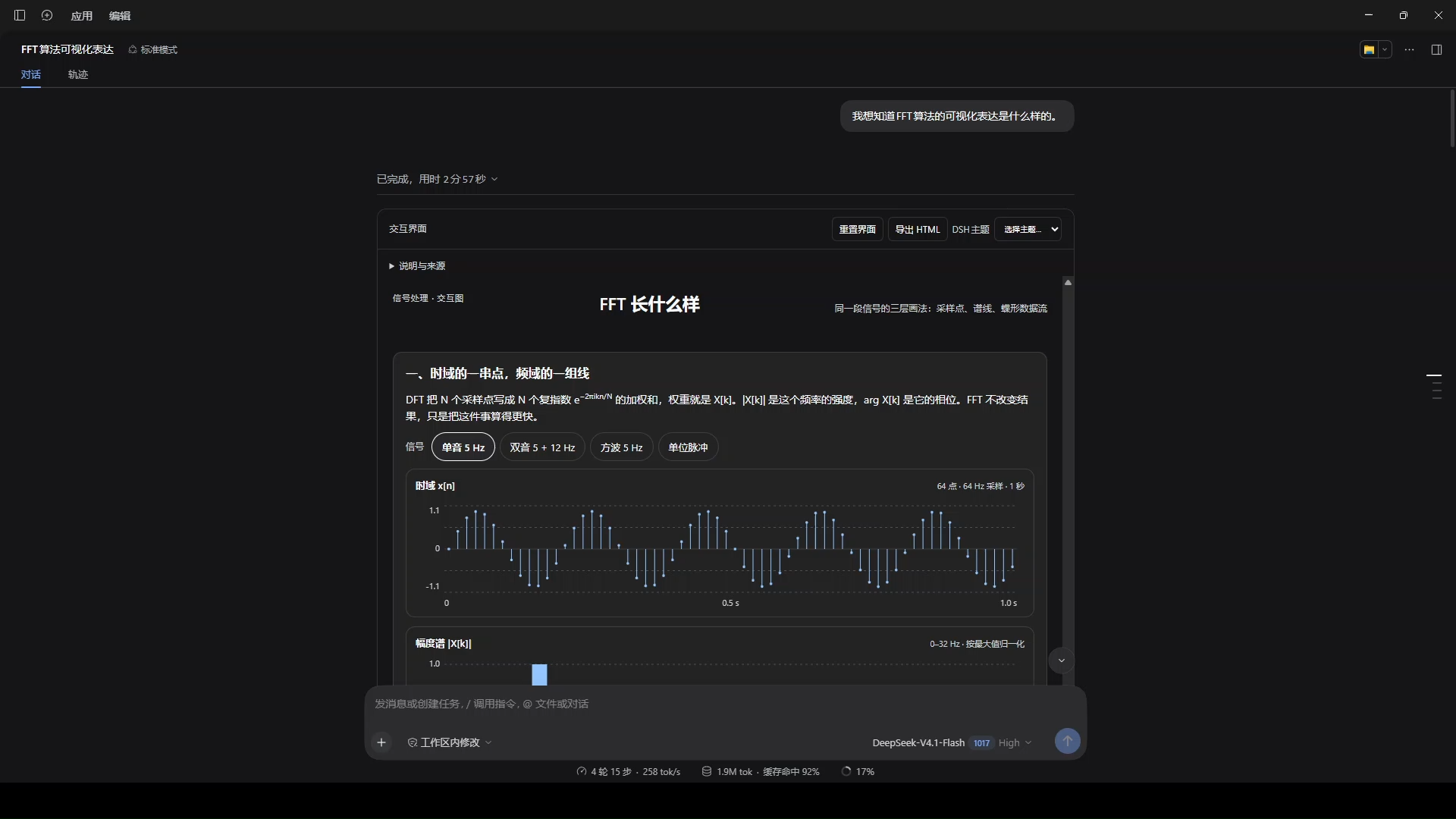Toggle the left sidebar panel icon
This screenshot has height=819, width=1456.
click(x=20, y=15)
